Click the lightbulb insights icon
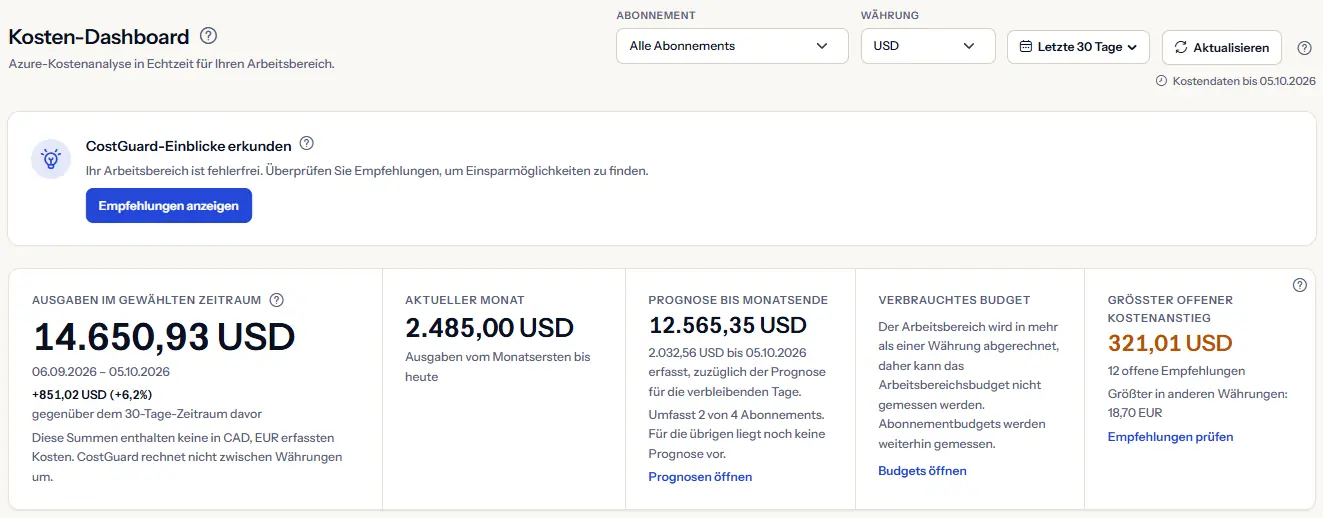The image size is (1323, 518). pos(50,159)
